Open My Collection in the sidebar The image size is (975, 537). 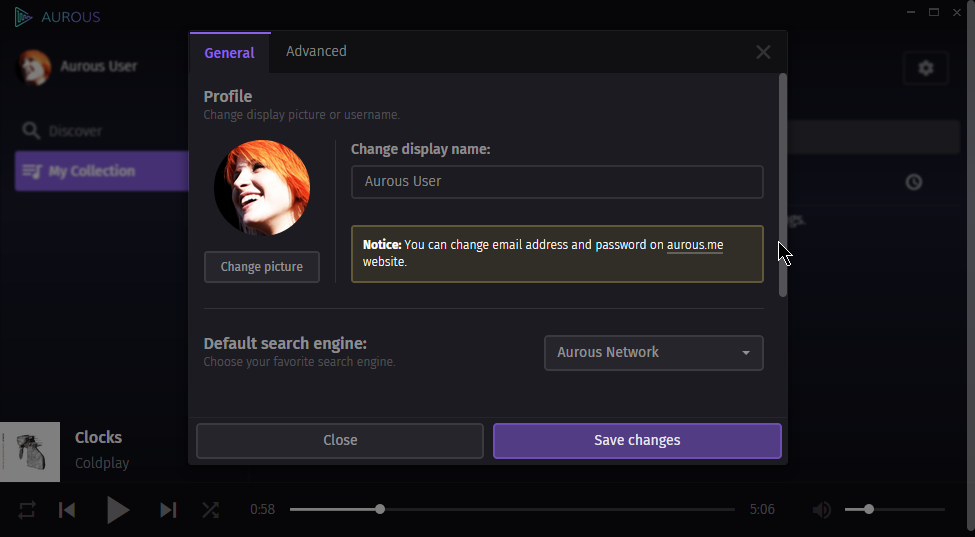coord(102,171)
